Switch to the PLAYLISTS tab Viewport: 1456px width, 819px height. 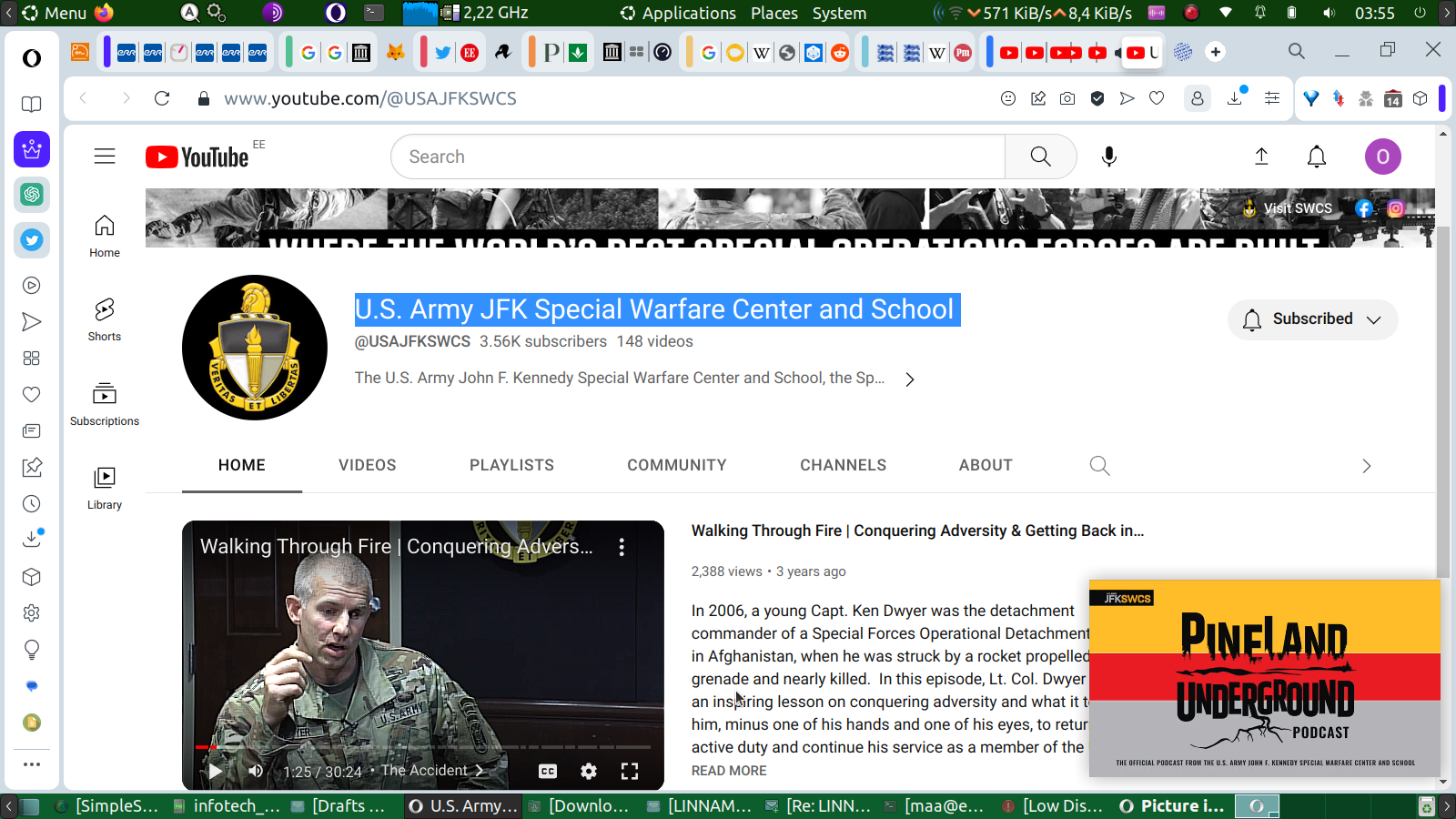[x=511, y=465]
